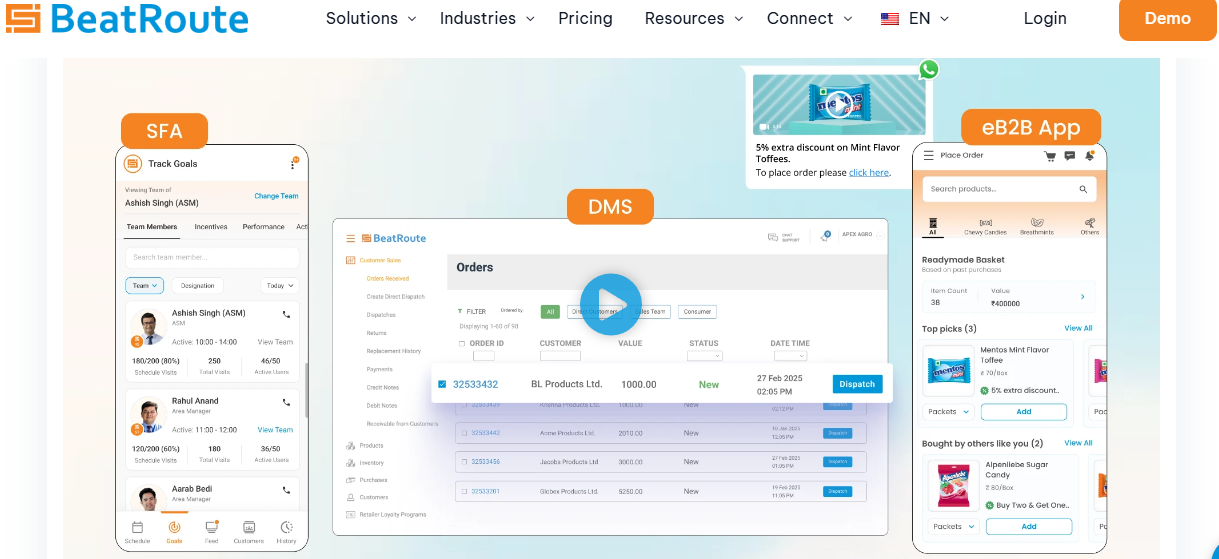Open the Packets dropdown under Alpenliebe Sugar Candy
Image resolution: width=1219 pixels, height=559 pixels.
[x=953, y=526]
